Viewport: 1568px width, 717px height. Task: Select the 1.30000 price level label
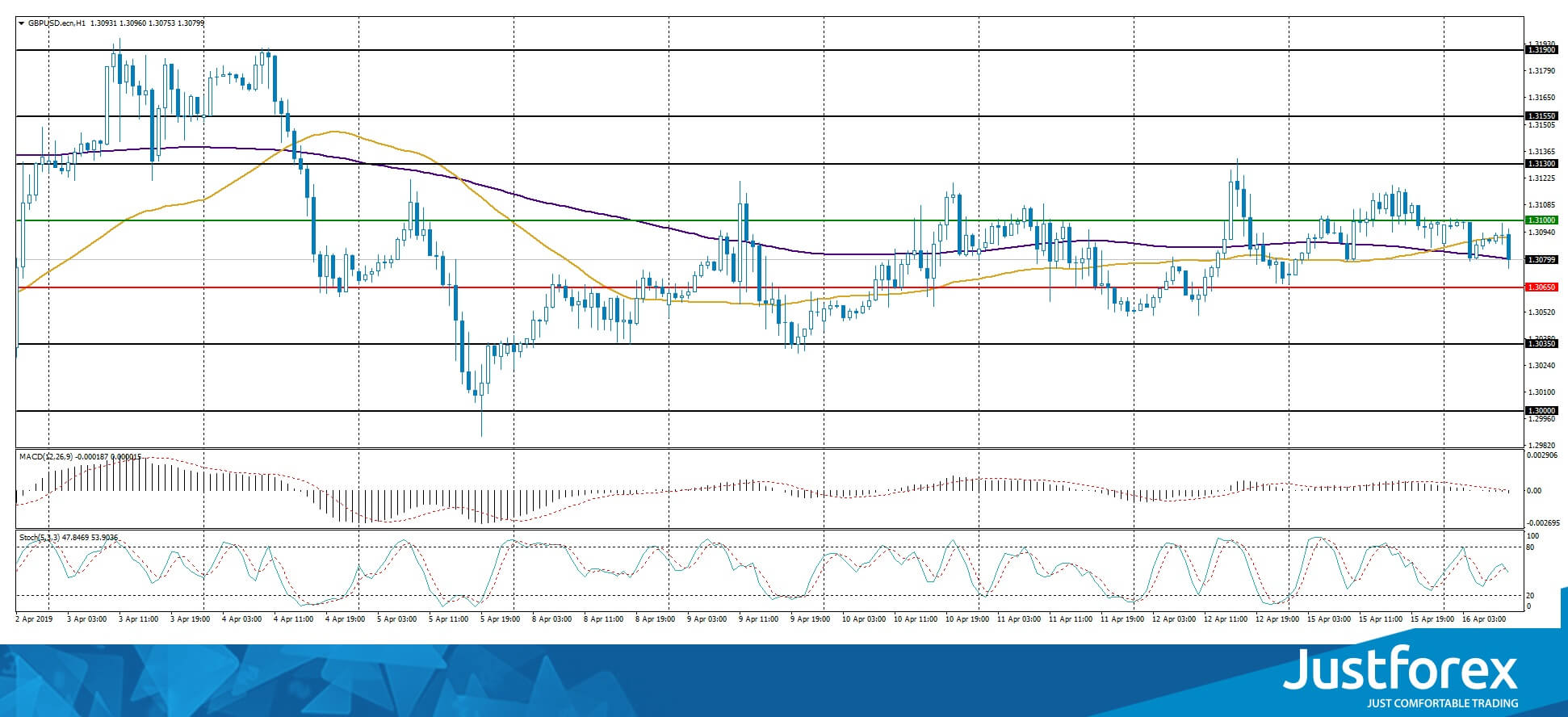pyautogui.click(x=1541, y=411)
